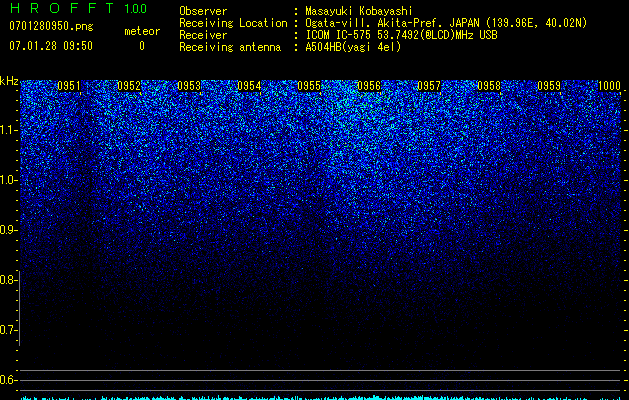Click the Receiving antenna label
Viewport: 629px width, 400px height.
coord(230,47)
